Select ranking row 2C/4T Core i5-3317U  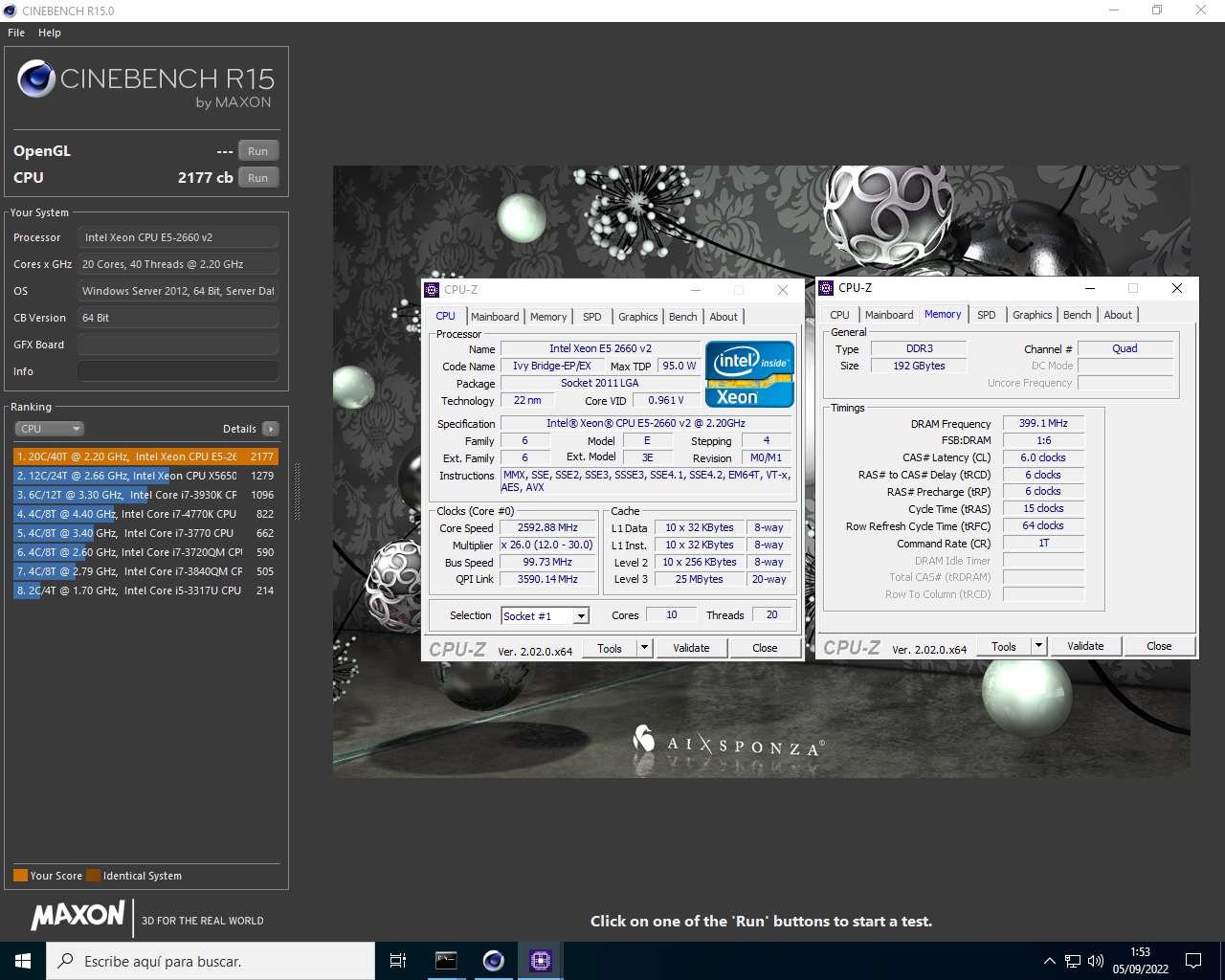pyautogui.click(x=145, y=590)
